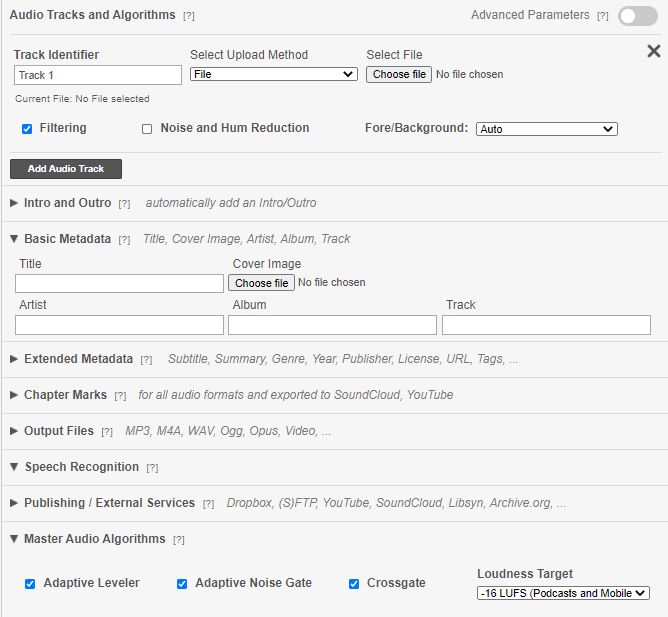The image size is (668, 617).
Task: Open help for Master Audio Algorithms
Action: [x=178, y=540]
